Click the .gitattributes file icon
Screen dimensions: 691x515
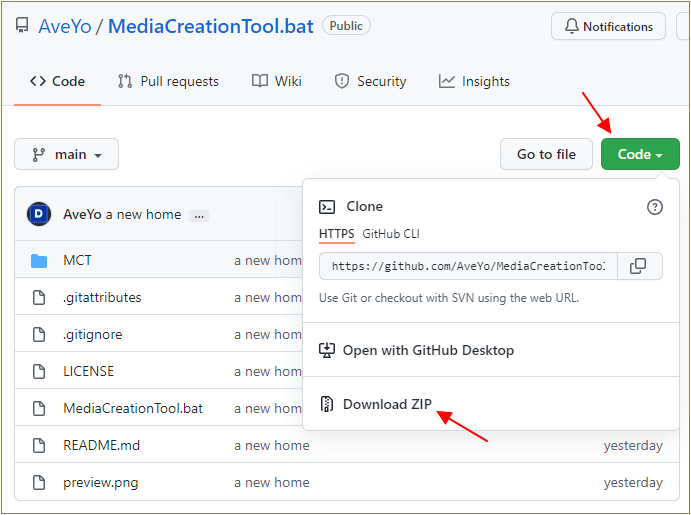pyautogui.click(x=39, y=298)
